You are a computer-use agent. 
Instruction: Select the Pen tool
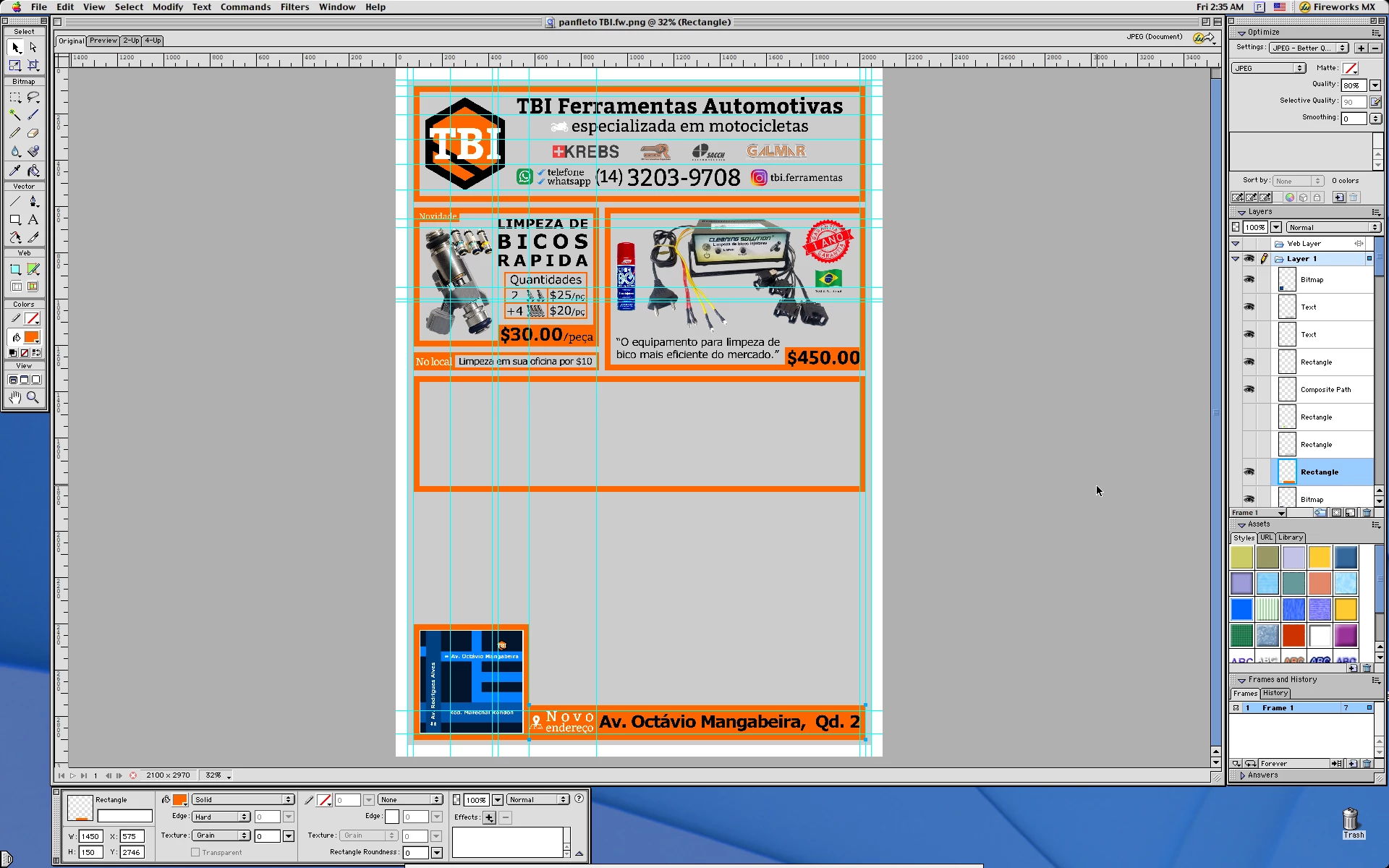pyautogui.click(x=33, y=201)
